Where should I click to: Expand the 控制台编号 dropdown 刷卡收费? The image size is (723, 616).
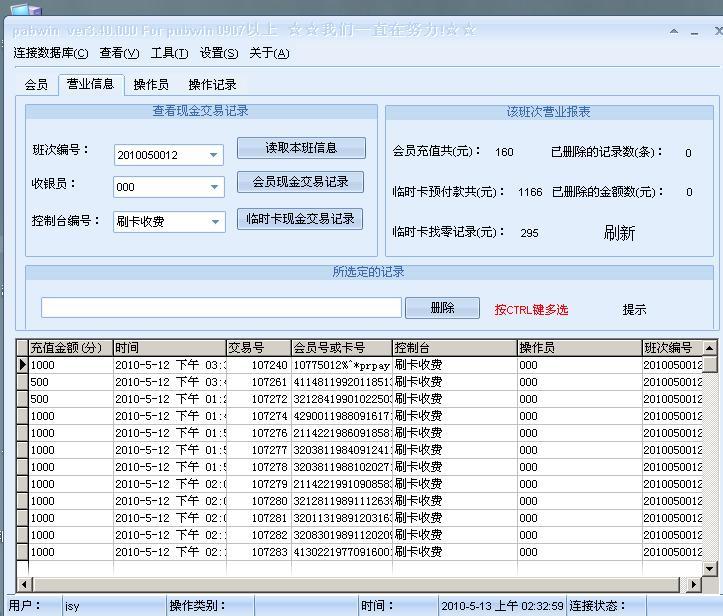tap(215, 222)
